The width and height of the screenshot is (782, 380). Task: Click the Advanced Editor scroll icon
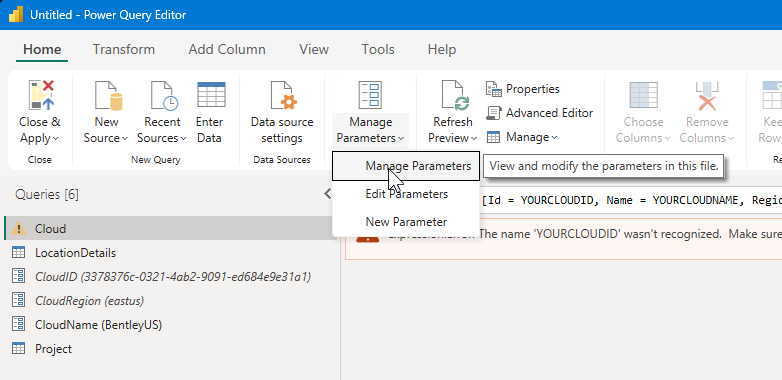pyautogui.click(x=493, y=113)
